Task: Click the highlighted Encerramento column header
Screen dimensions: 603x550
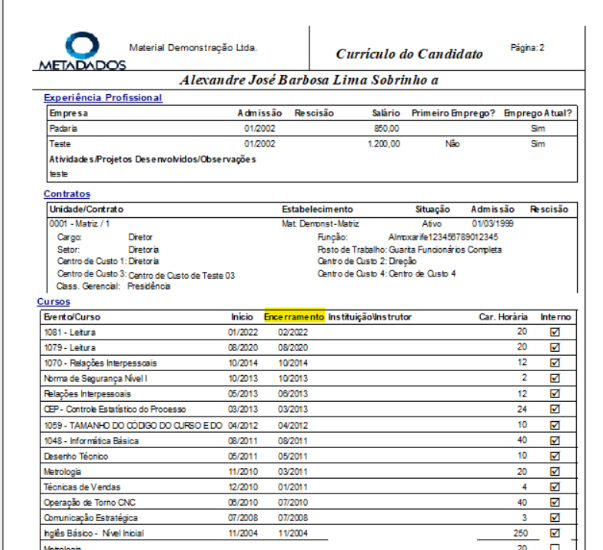Action: [x=294, y=316]
